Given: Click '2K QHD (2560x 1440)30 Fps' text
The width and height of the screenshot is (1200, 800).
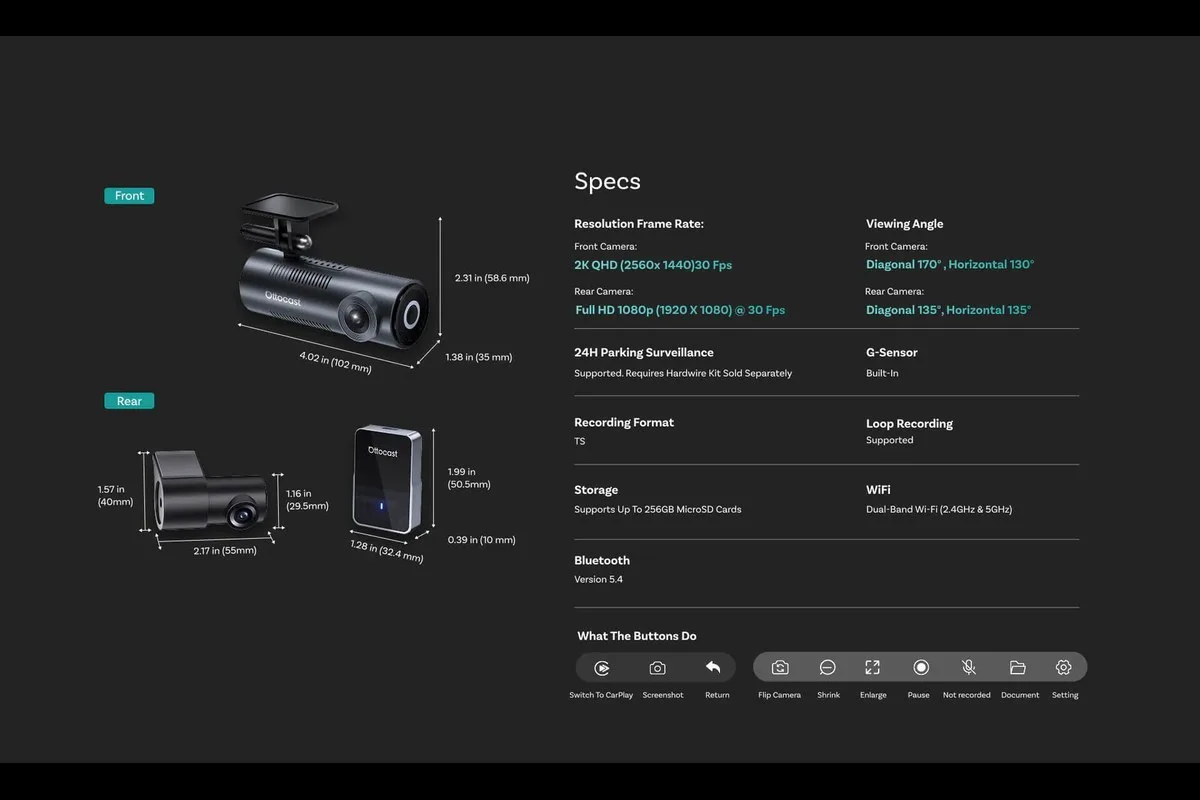Looking at the screenshot, I should [653, 265].
